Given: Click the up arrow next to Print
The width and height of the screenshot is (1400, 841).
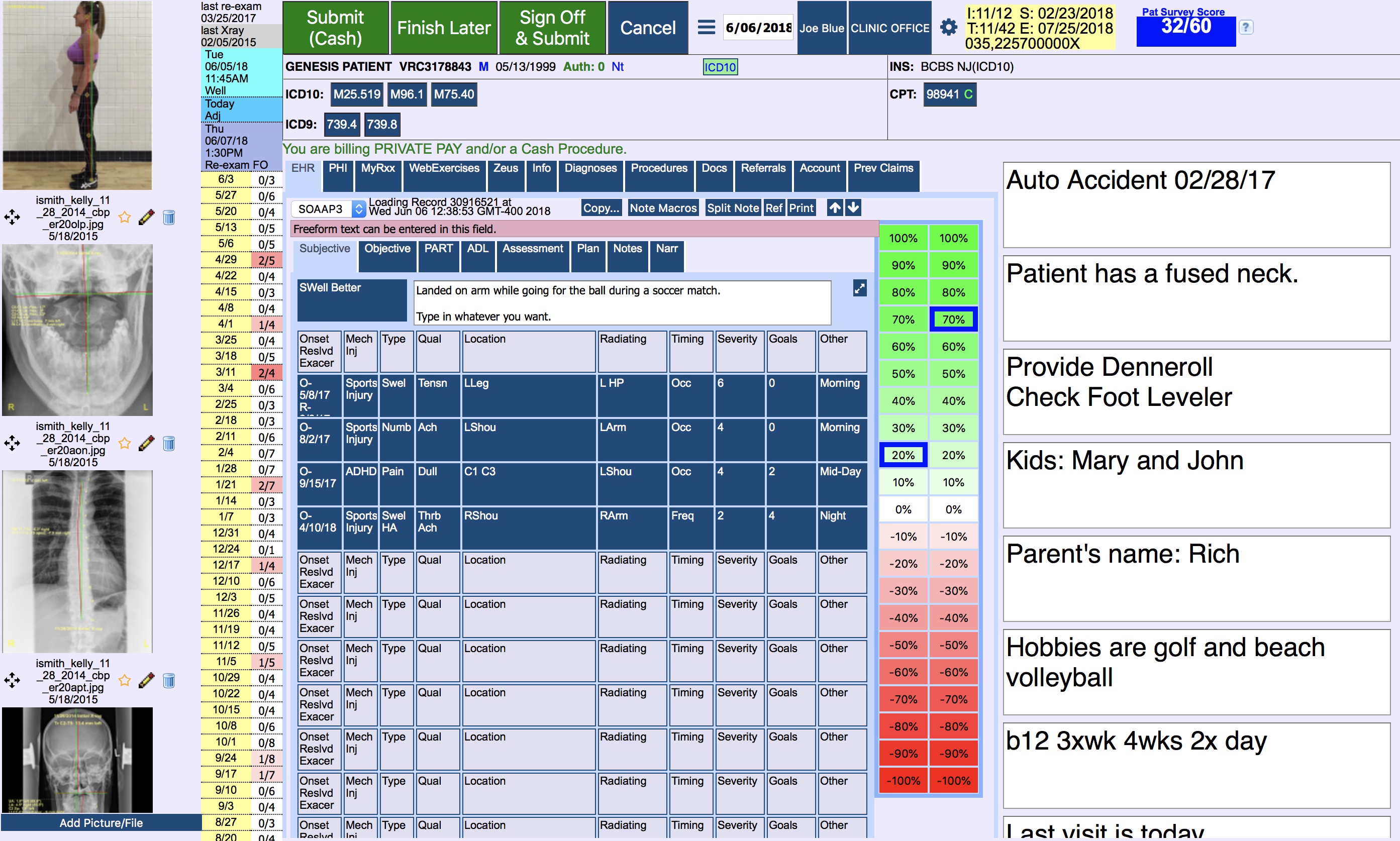Looking at the screenshot, I should pos(834,208).
